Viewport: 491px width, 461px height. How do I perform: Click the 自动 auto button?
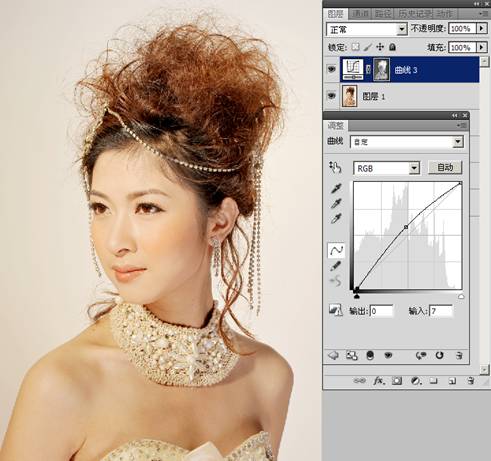(x=445, y=167)
